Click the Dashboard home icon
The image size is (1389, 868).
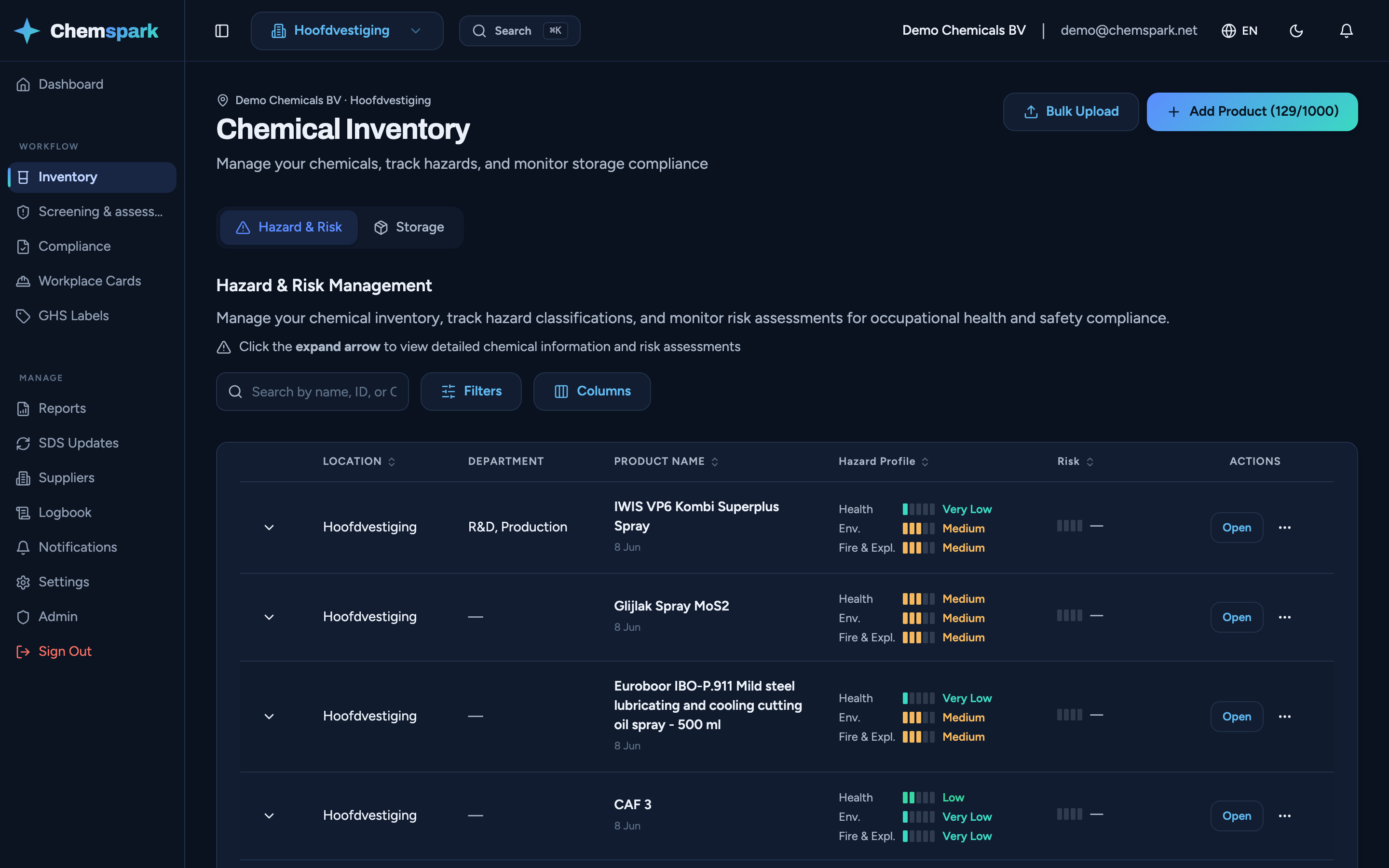coord(23,84)
